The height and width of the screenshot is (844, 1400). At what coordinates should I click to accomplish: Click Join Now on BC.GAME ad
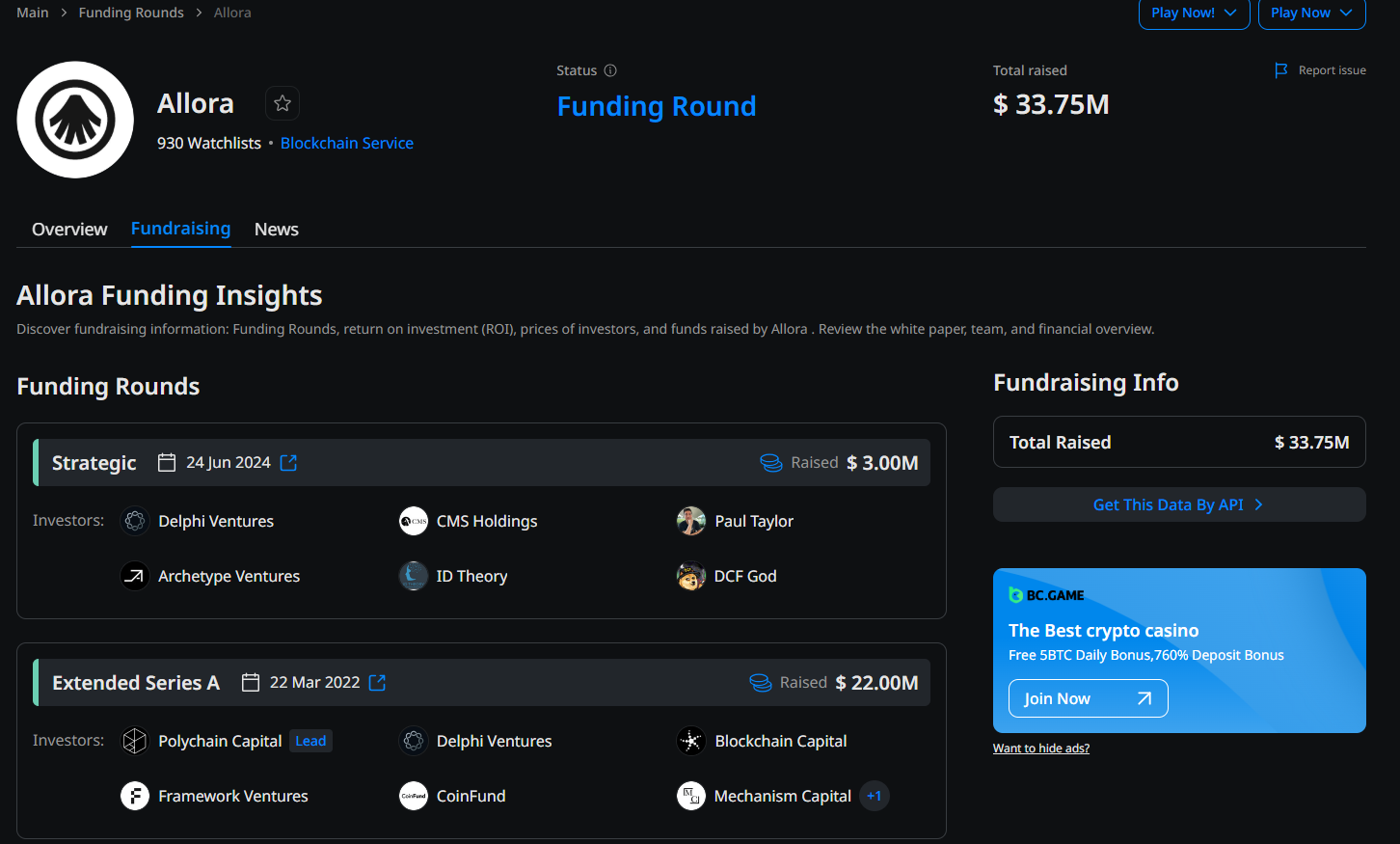tap(1088, 698)
